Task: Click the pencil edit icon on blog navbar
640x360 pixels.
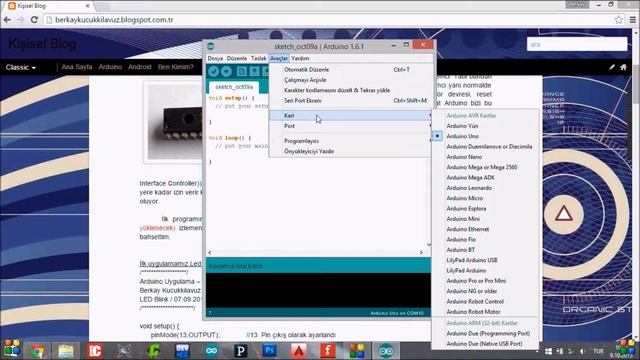Action: tap(611, 67)
